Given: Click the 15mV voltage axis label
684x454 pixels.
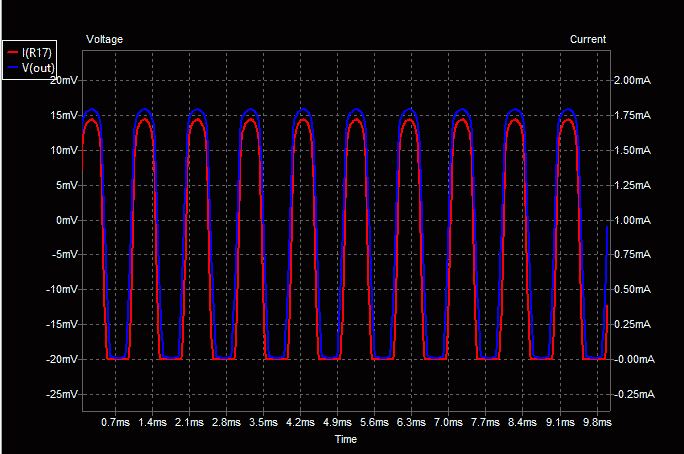Looking at the screenshot, I should tap(64, 115).
